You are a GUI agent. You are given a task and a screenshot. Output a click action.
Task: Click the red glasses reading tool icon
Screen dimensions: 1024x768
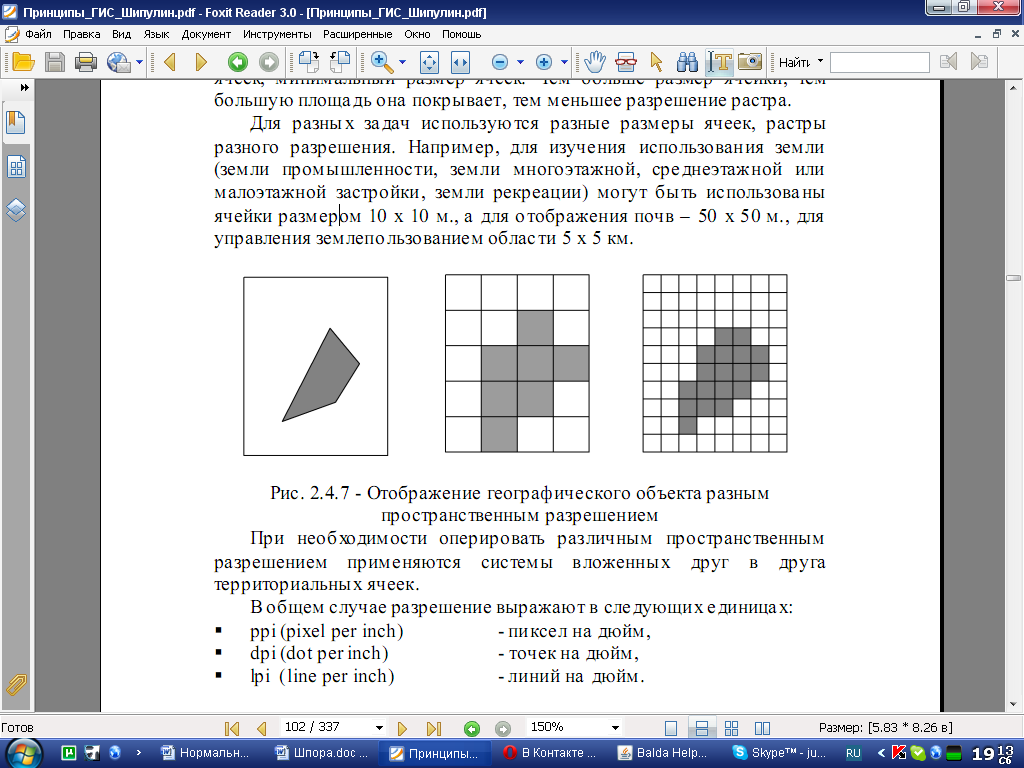(x=626, y=62)
